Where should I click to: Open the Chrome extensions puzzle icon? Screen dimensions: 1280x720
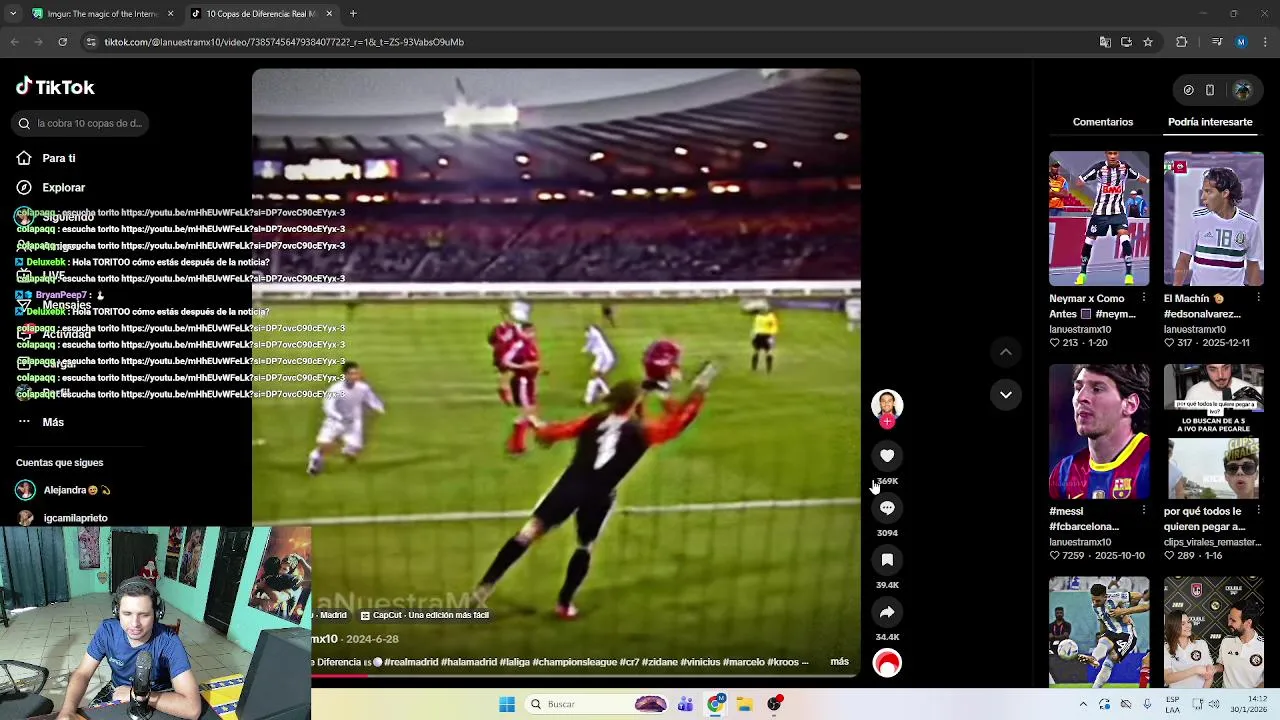[1182, 42]
